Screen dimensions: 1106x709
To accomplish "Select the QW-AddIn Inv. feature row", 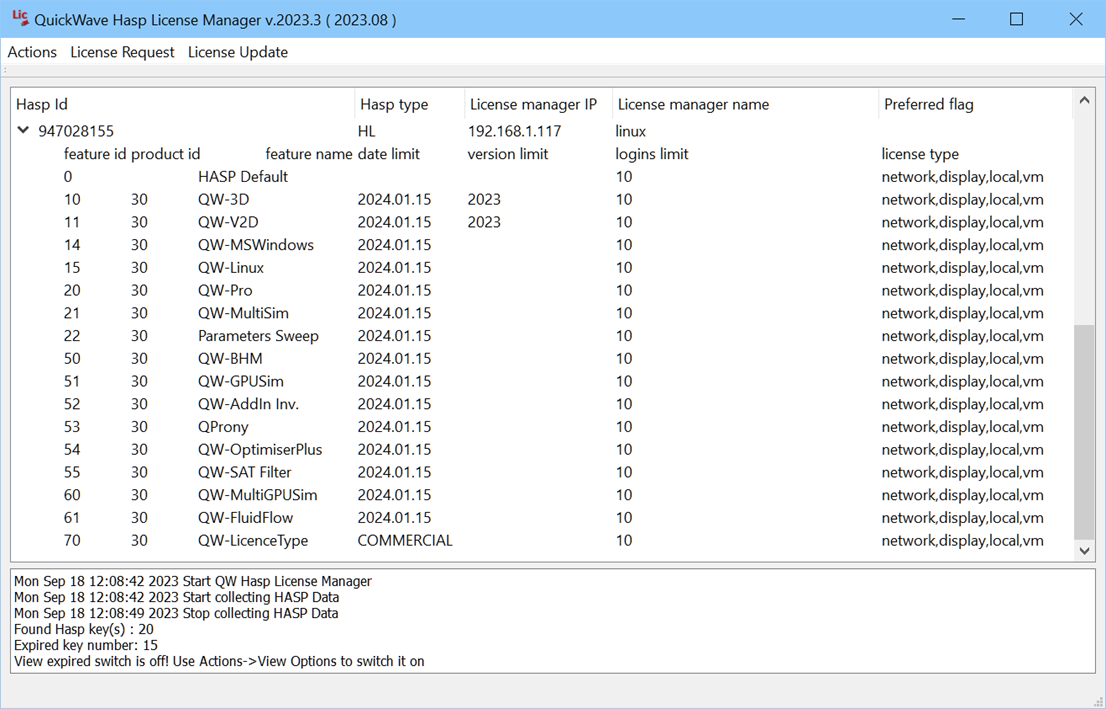I will 542,404.
